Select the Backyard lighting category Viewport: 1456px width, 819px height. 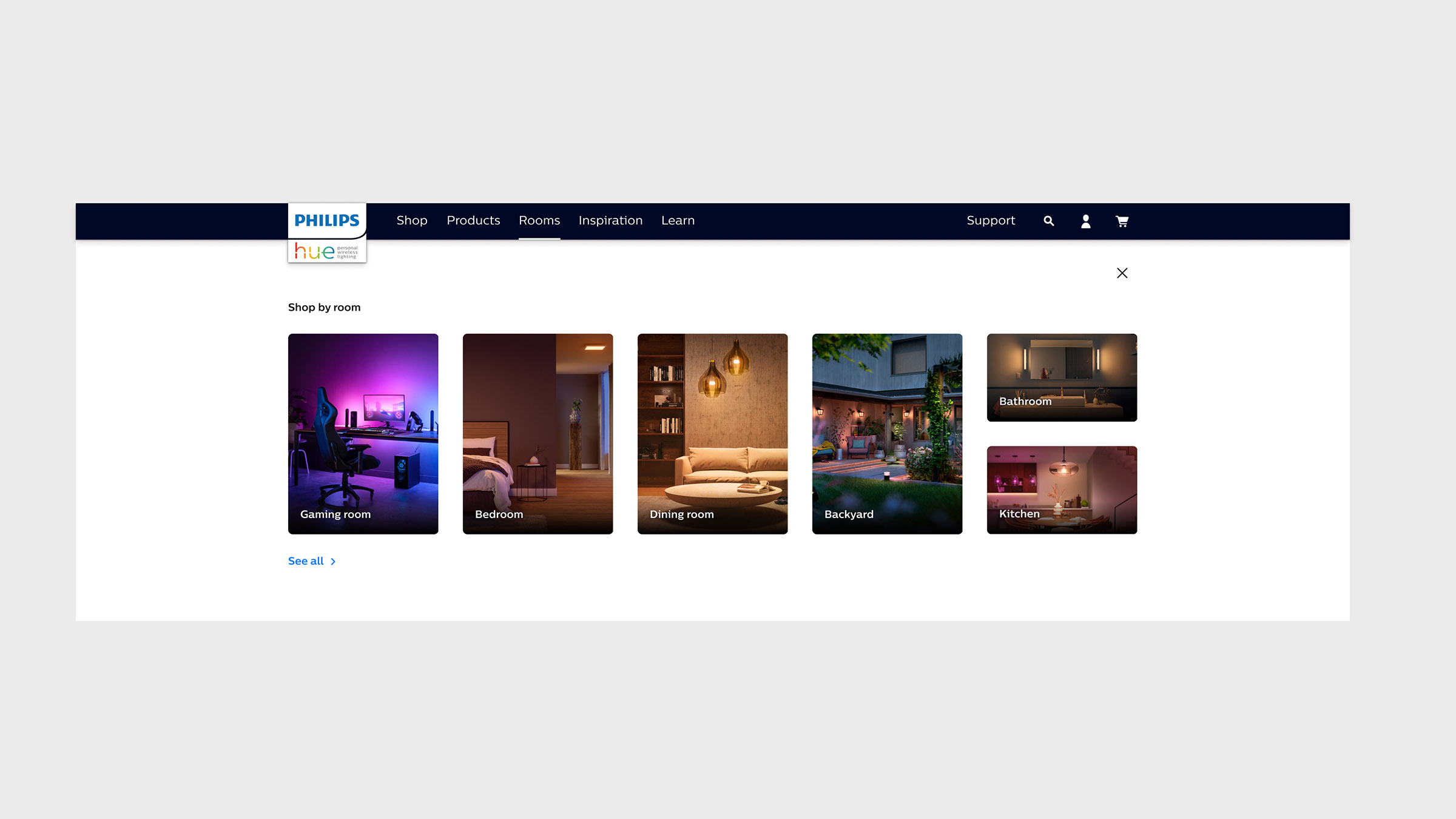pyautogui.click(x=887, y=433)
